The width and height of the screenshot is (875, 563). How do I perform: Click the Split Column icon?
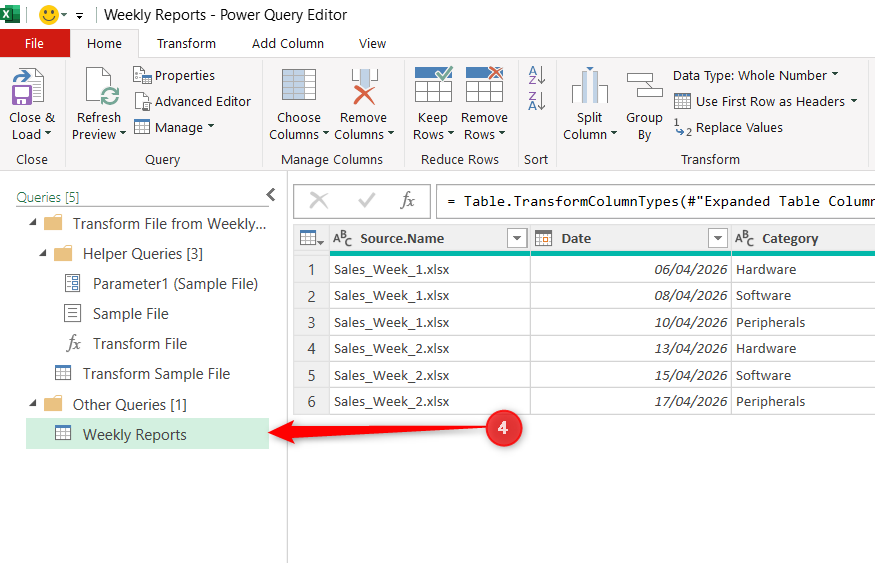(x=589, y=85)
